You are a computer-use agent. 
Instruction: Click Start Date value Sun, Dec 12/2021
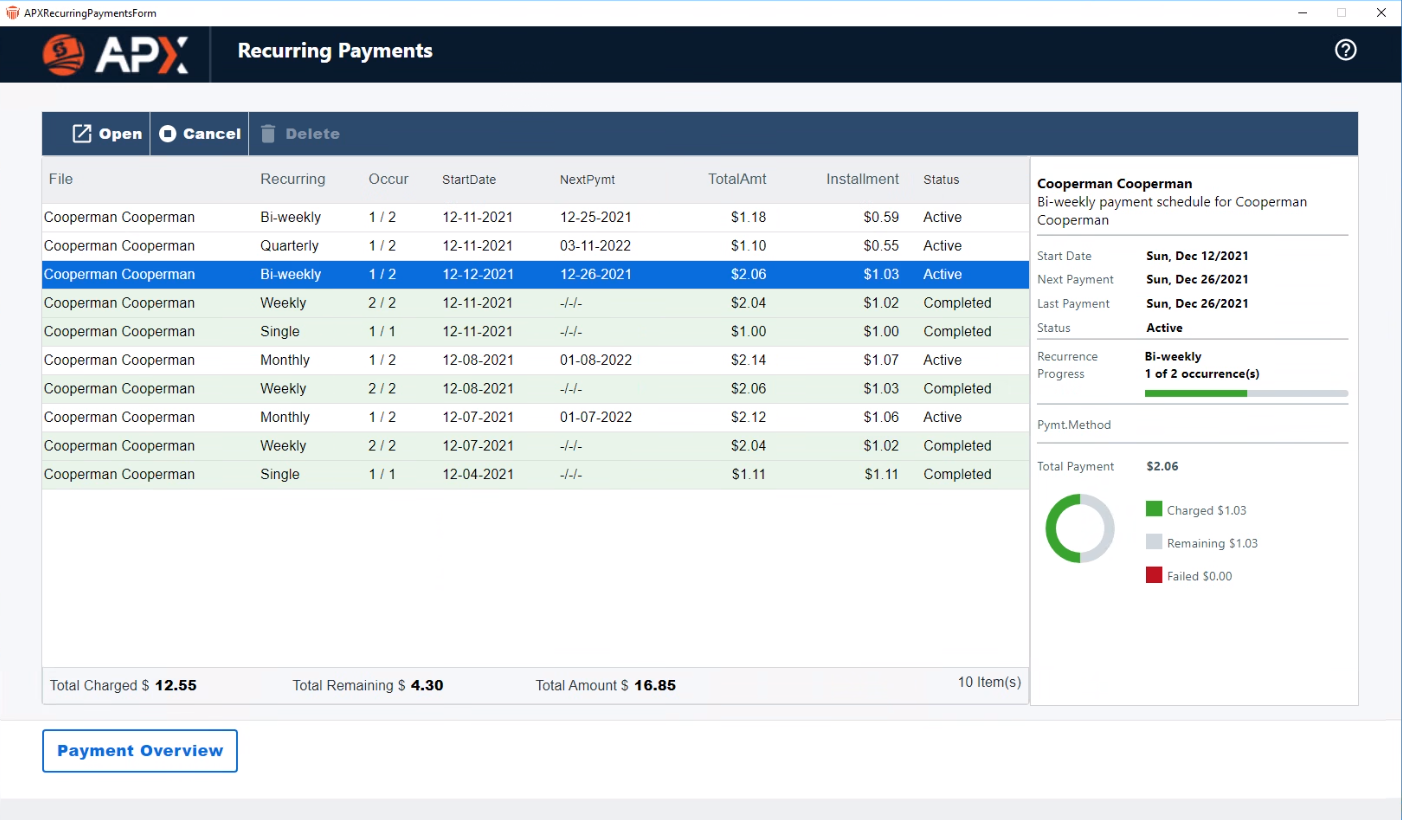pyautogui.click(x=1197, y=256)
